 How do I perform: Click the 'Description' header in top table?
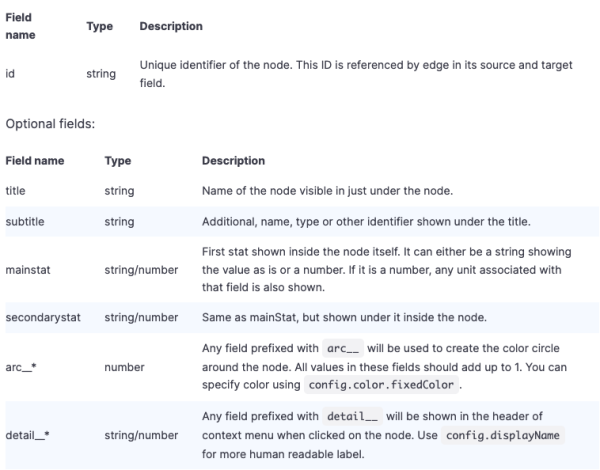coord(171,26)
